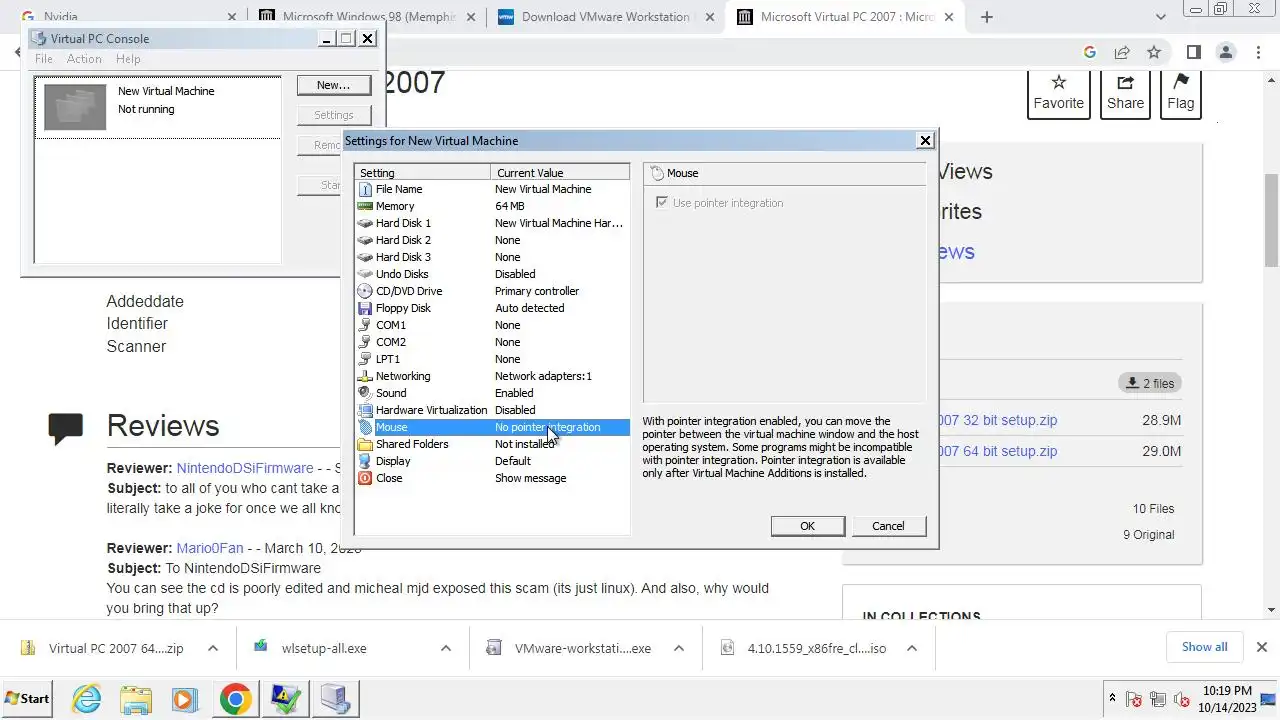Image resolution: width=1280 pixels, height=720 pixels.
Task: Open Windows Explorer from taskbar
Action: pyautogui.click(x=136, y=699)
